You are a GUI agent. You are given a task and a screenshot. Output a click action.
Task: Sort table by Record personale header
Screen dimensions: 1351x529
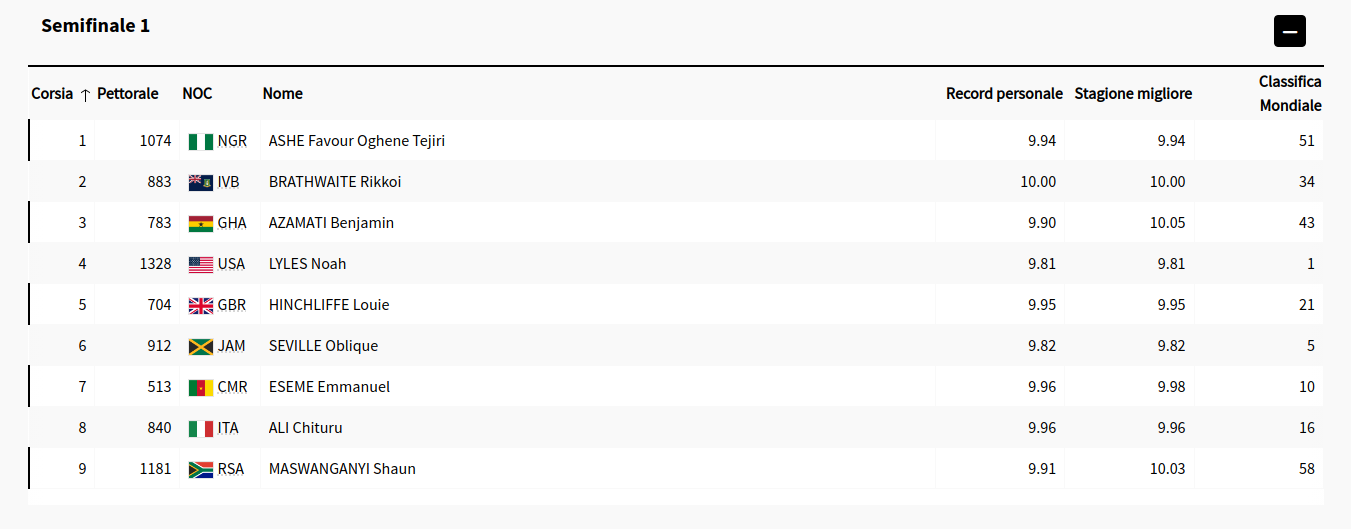1004,93
